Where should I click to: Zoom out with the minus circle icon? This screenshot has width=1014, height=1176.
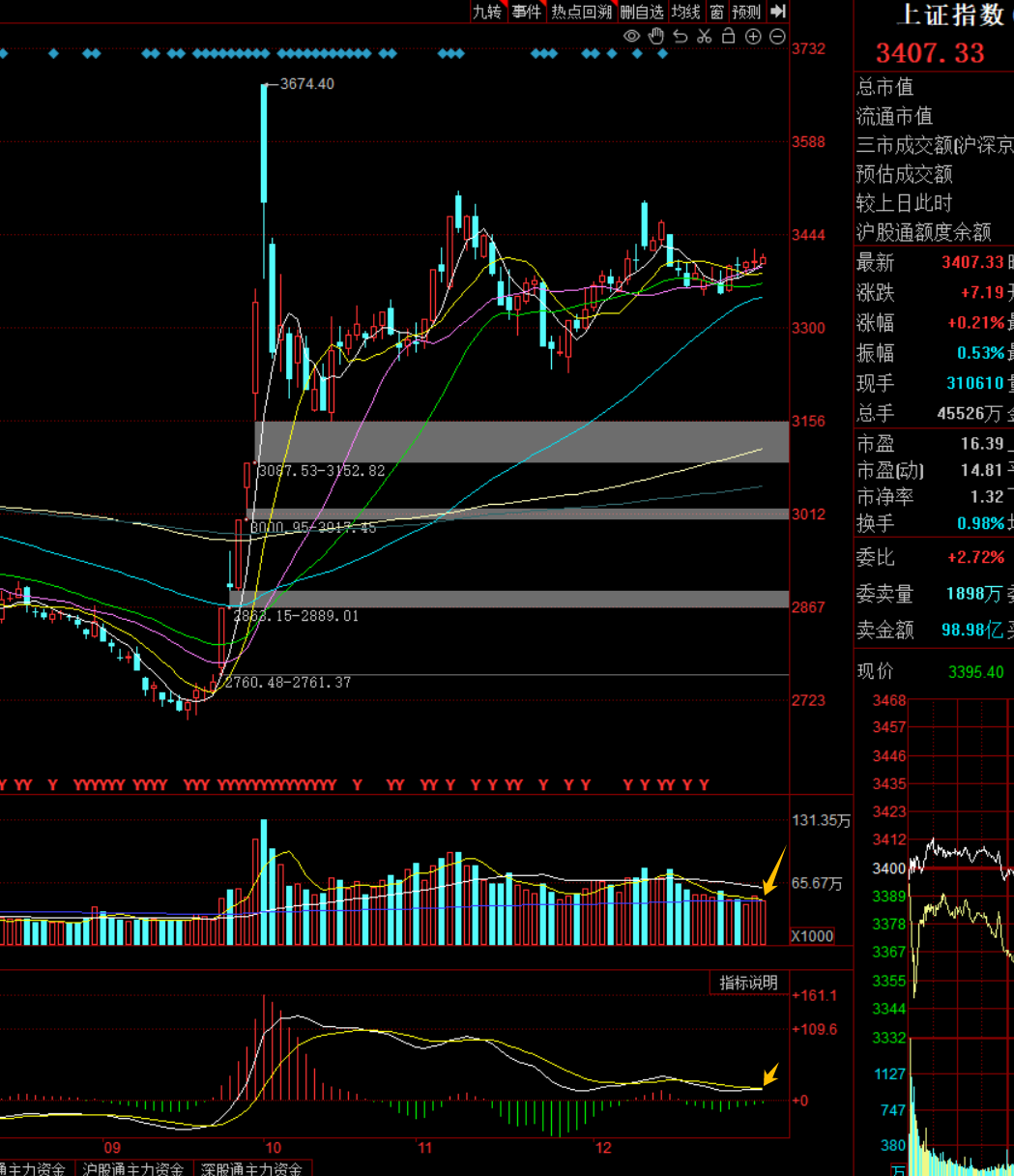coord(777,37)
